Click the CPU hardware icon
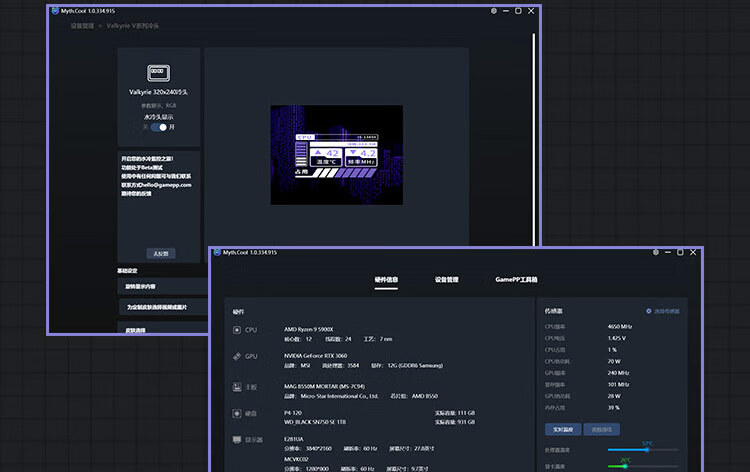 [237, 330]
